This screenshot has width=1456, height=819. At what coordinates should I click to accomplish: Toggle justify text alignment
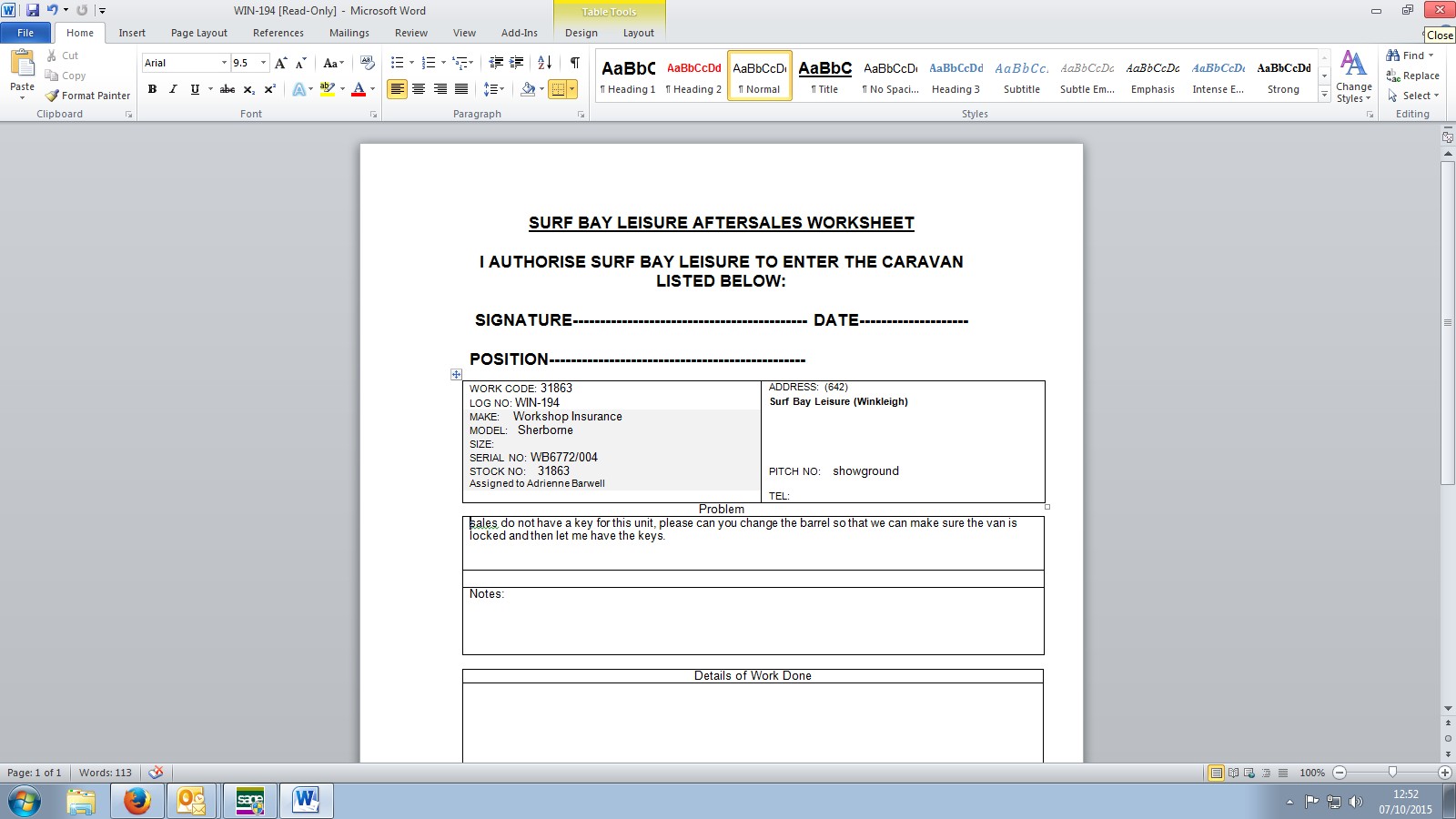pos(462,89)
